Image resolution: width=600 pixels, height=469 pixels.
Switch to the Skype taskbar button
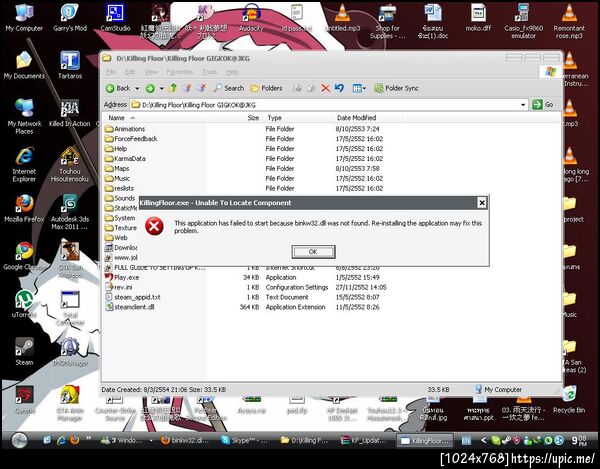pos(245,440)
